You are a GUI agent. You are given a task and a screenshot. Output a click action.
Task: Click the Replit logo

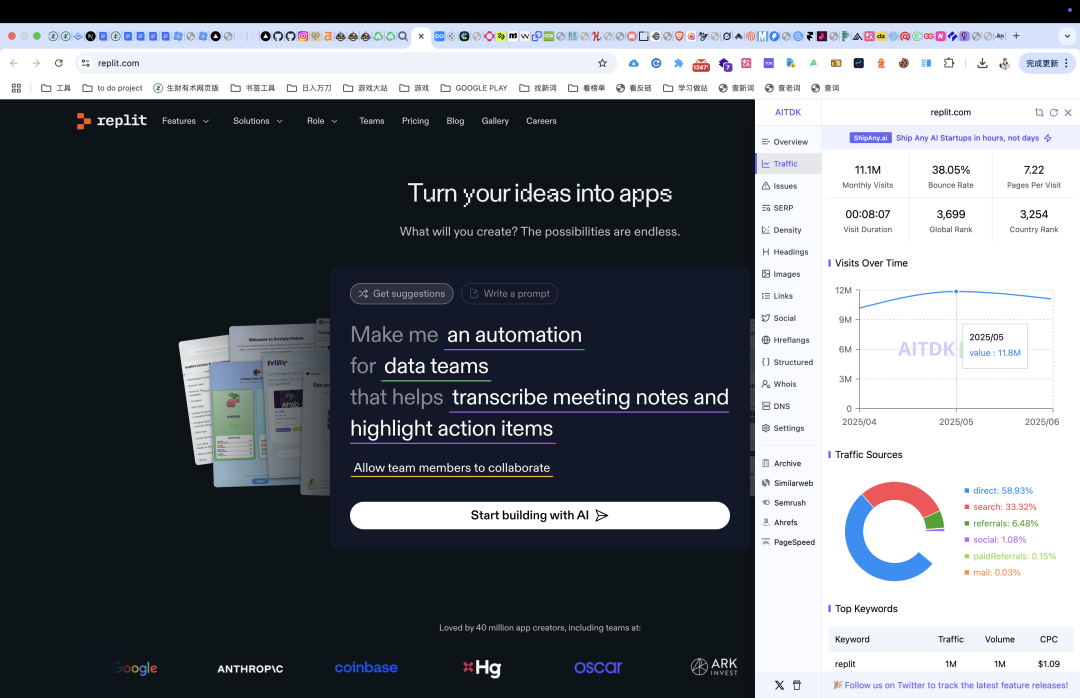point(112,121)
